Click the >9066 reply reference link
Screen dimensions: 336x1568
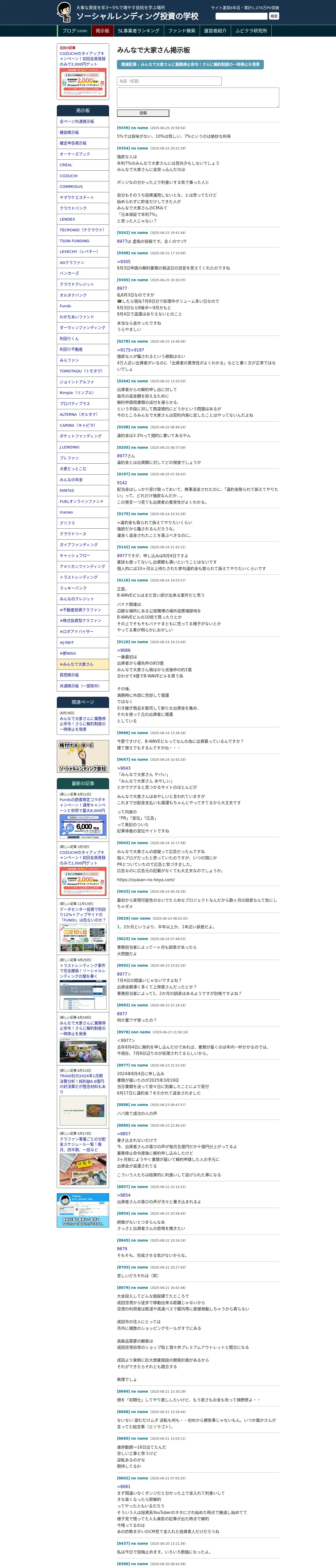[x=124, y=650]
